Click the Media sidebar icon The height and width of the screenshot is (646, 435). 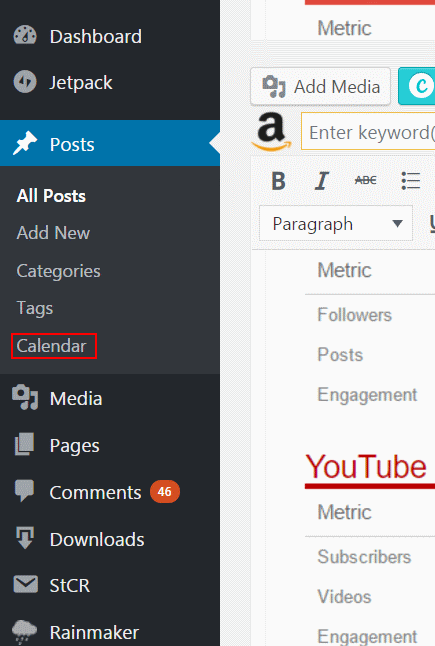[x=25, y=398]
